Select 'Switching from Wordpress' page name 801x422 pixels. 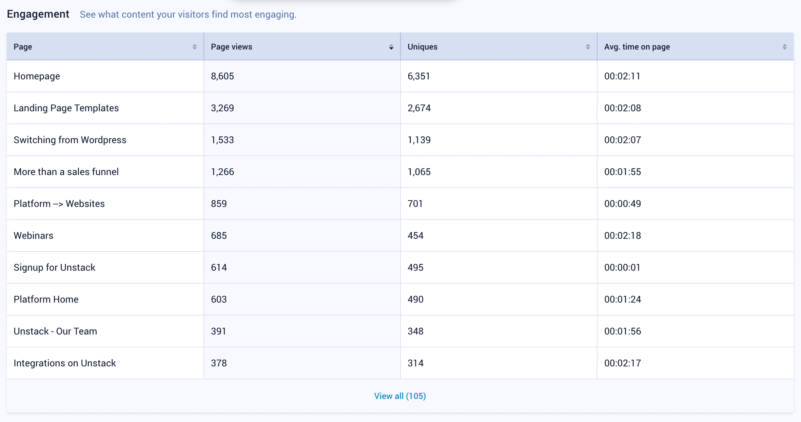(69, 139)
